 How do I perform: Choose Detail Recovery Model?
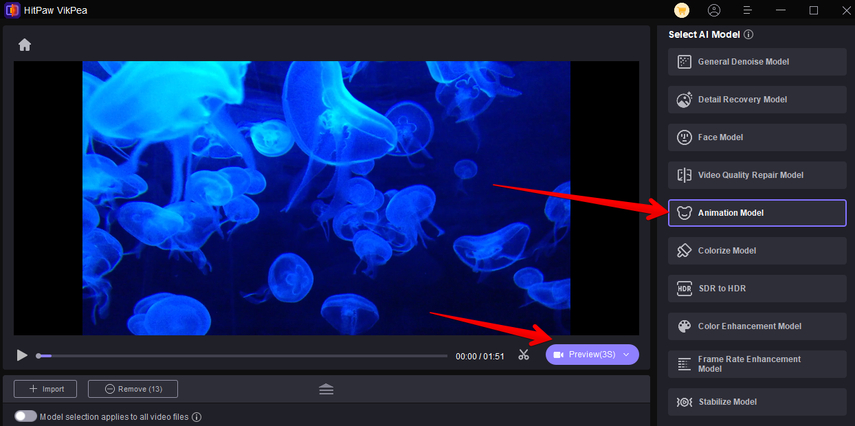(757, 100)
